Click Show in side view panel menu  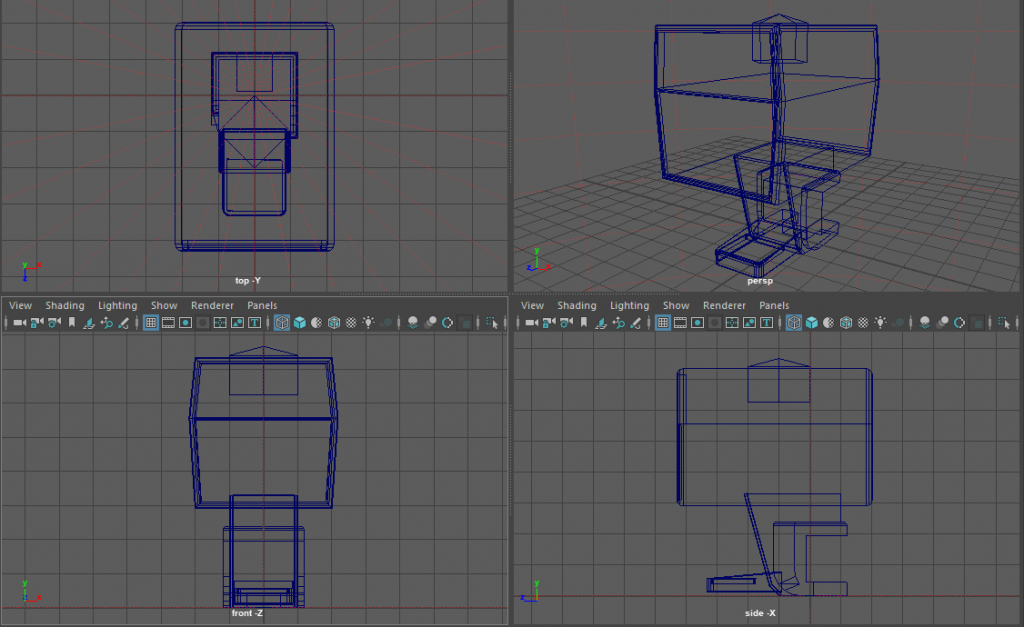(676, 305)
